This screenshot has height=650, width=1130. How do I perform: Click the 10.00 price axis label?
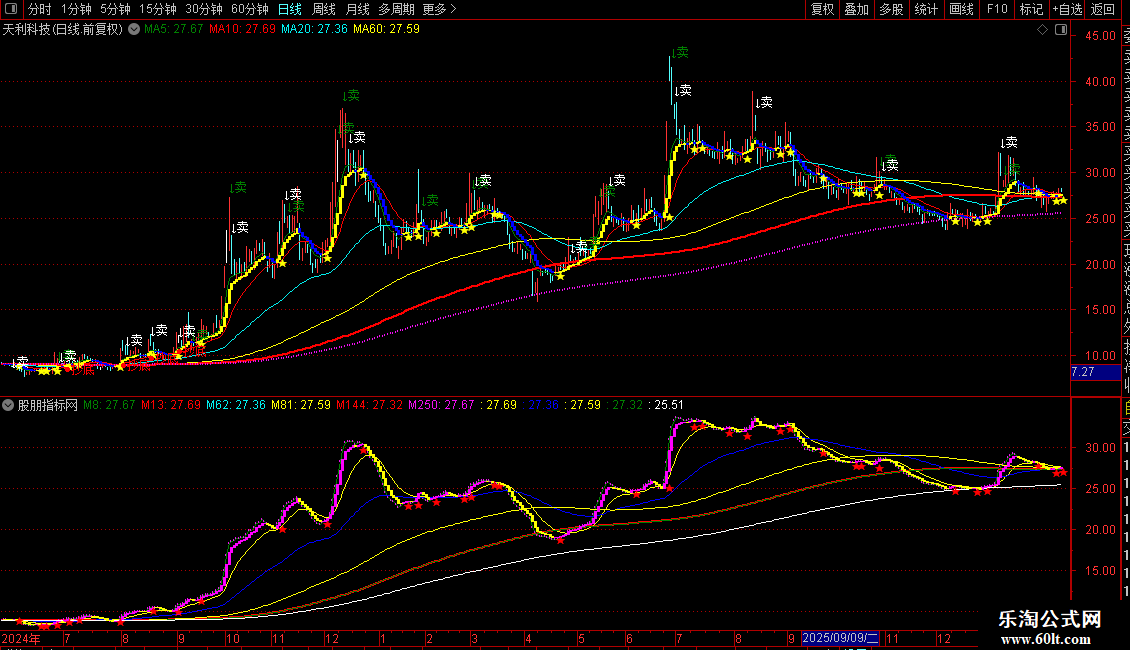(1100, 355)
